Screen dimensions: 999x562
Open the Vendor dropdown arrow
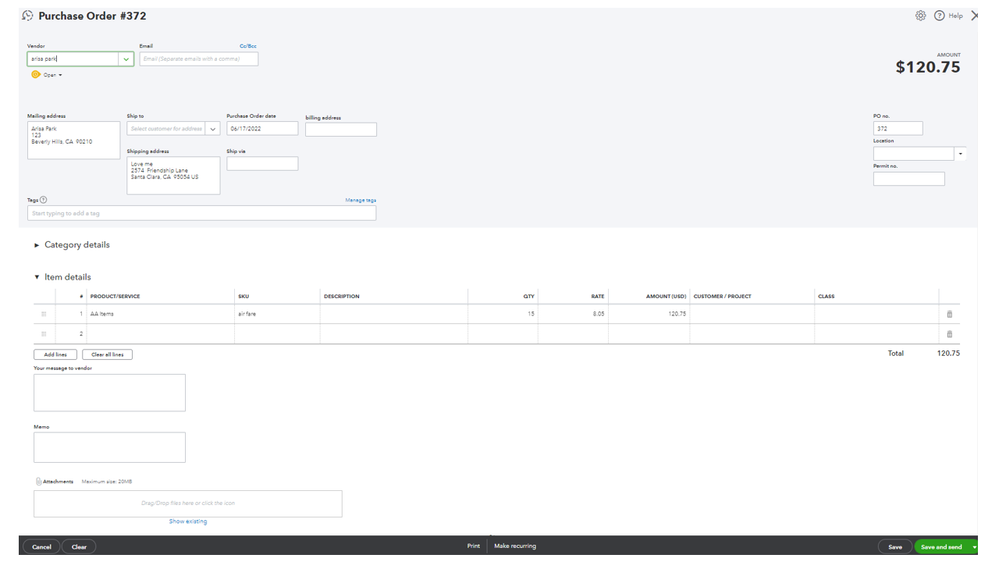[x=126, y=59]
